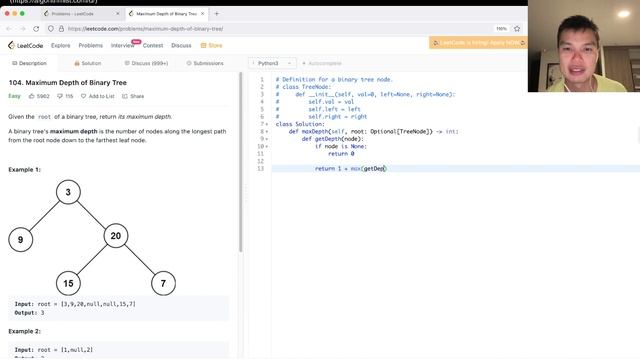Click the shield icon in the address bar
This screenshot has width=640, height=360.
(51, 29)
